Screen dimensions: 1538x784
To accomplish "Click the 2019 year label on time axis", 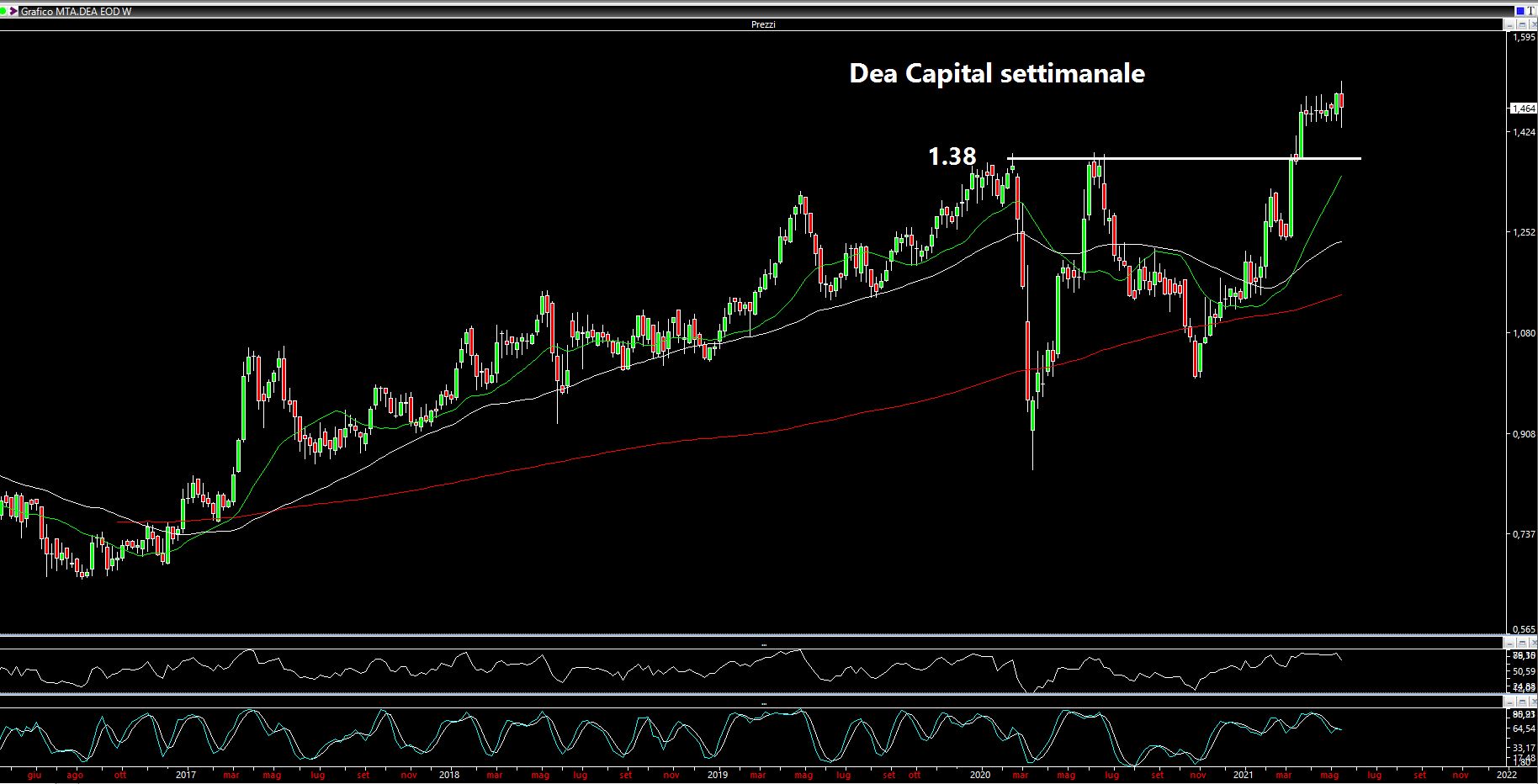I will [717, 775].
